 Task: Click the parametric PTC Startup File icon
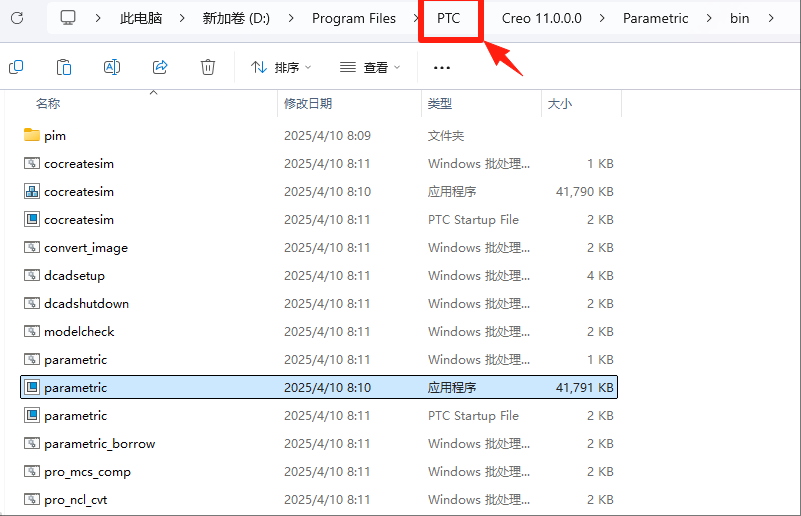click(32, 415)
